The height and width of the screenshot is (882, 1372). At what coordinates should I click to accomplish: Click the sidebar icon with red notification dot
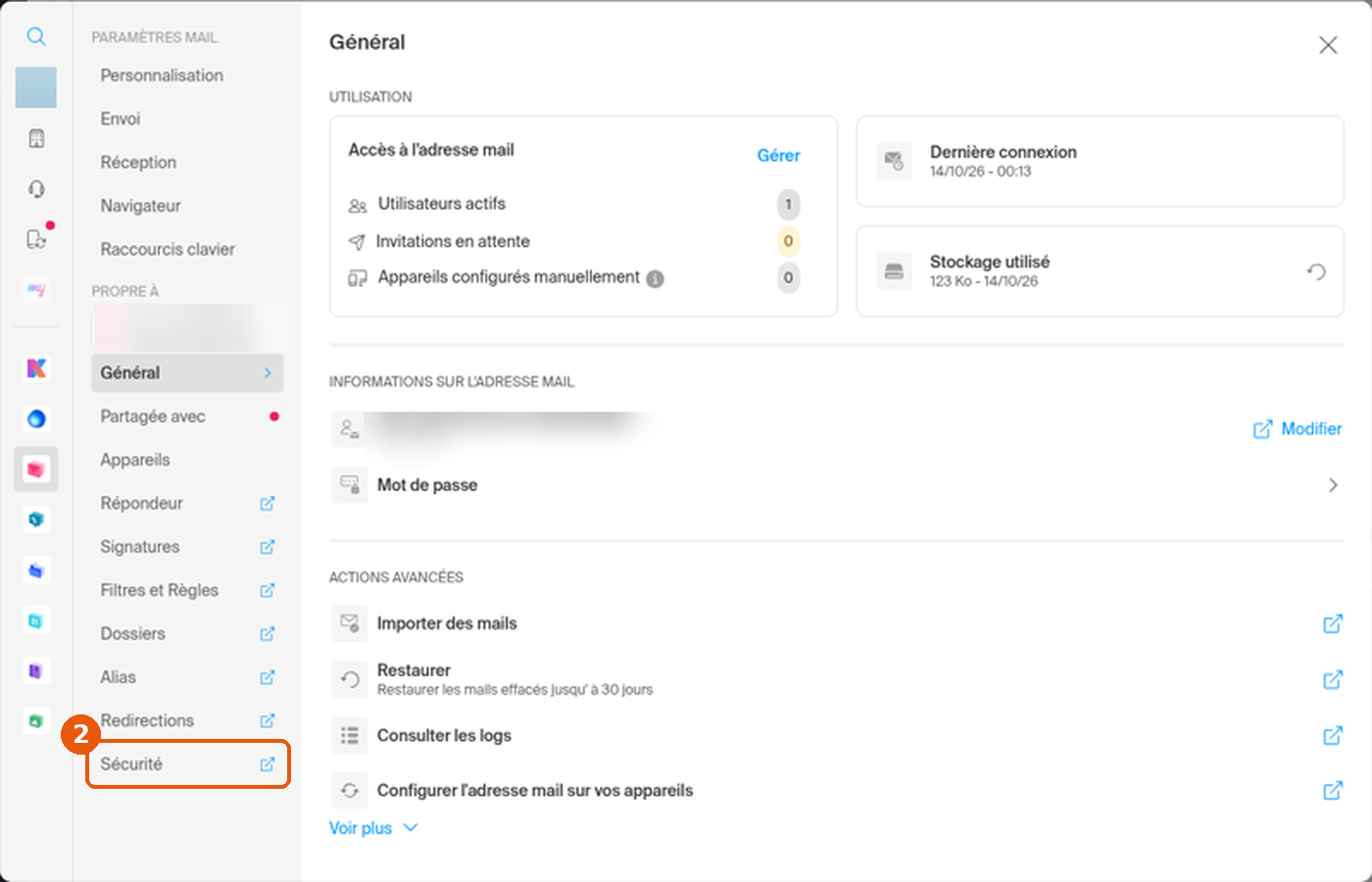click(x=37, y=238)
